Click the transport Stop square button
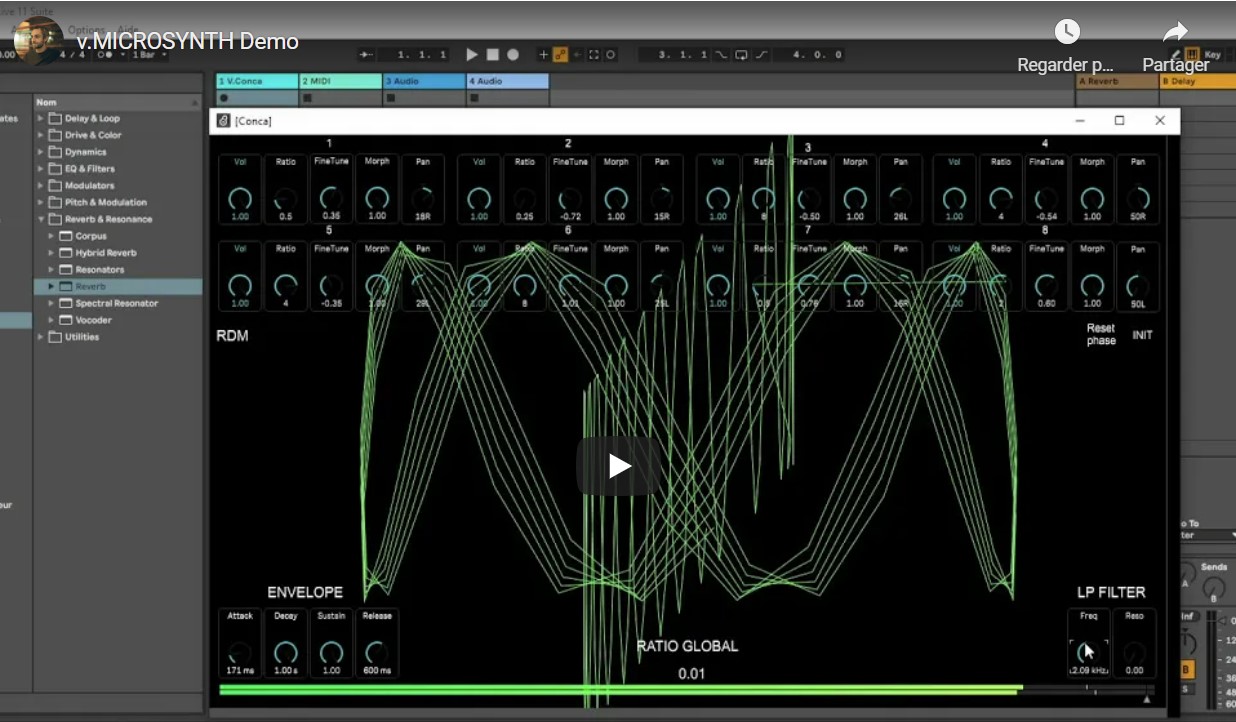Image resolution: width=1236 pixels, height=722 pixels. click(x=492, y=55)
